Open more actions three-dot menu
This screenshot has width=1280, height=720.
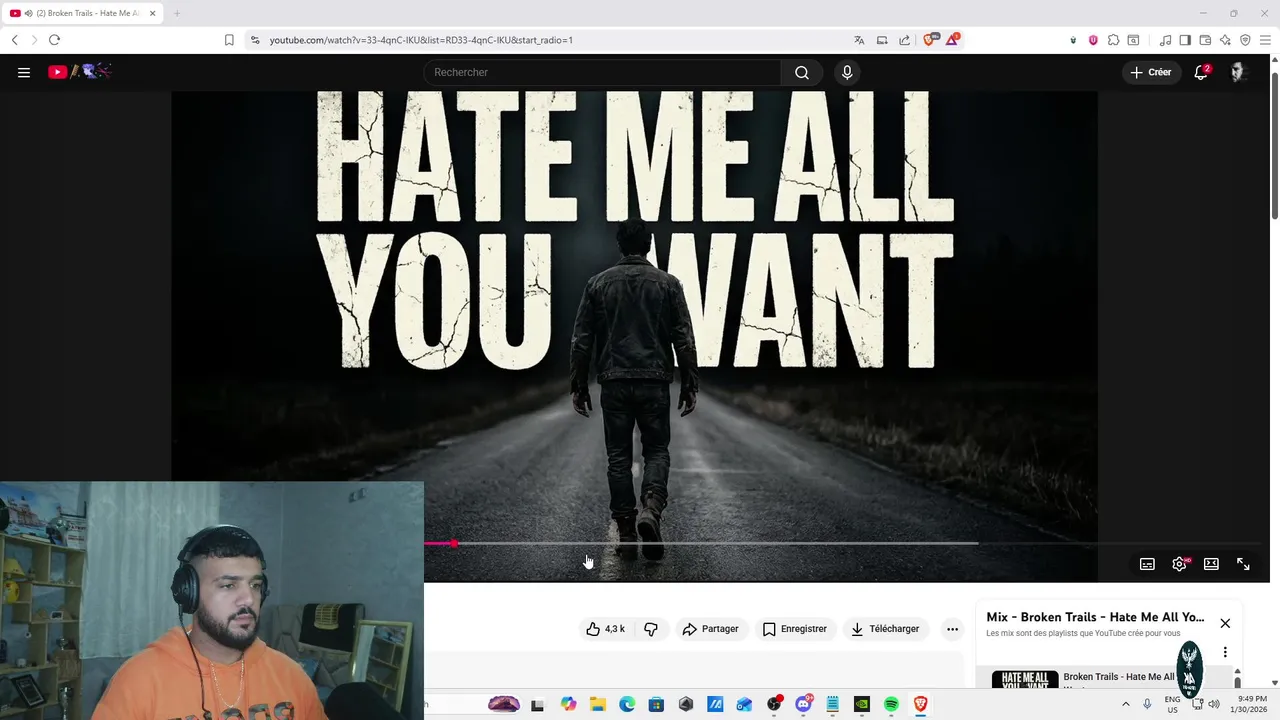[952, 629]
